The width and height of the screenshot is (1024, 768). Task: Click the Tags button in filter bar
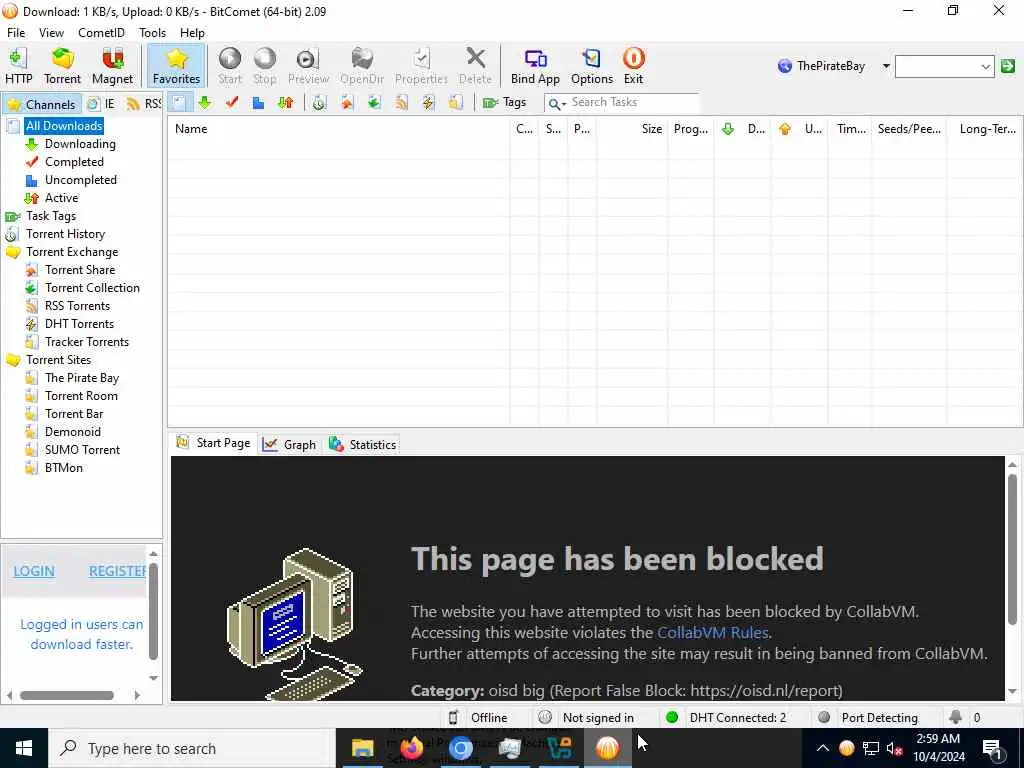505,103
